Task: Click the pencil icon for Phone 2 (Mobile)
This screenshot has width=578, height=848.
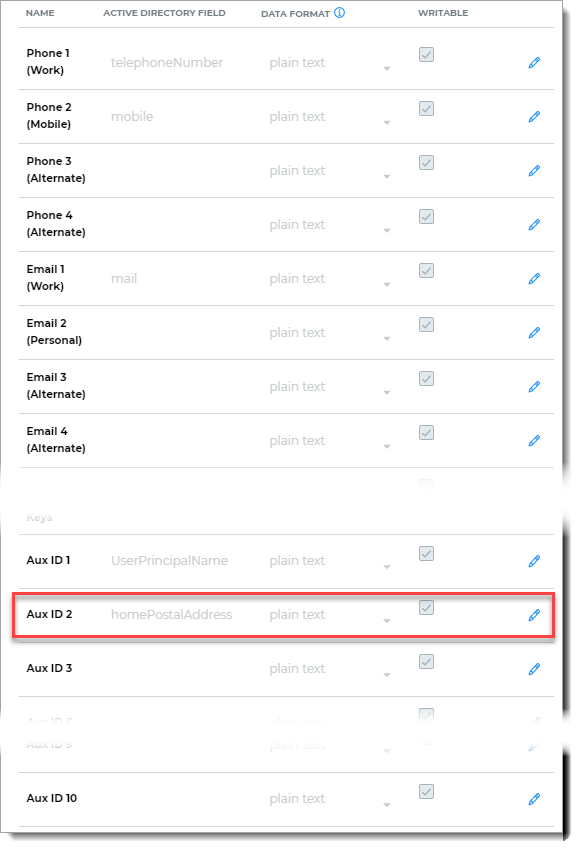Action: (534, 117)
